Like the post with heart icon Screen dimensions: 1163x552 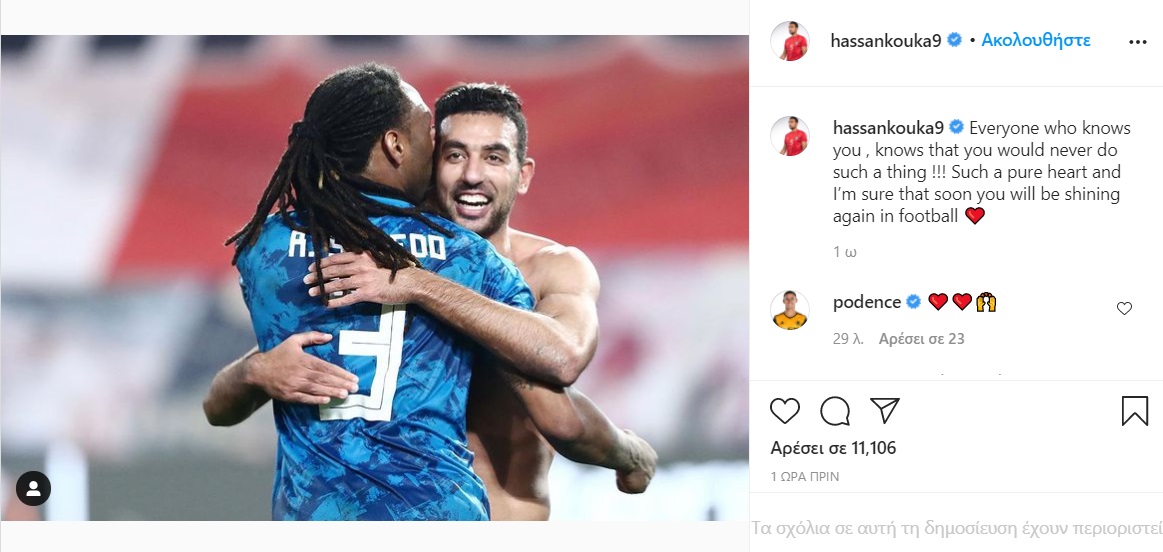click(785, 410)
